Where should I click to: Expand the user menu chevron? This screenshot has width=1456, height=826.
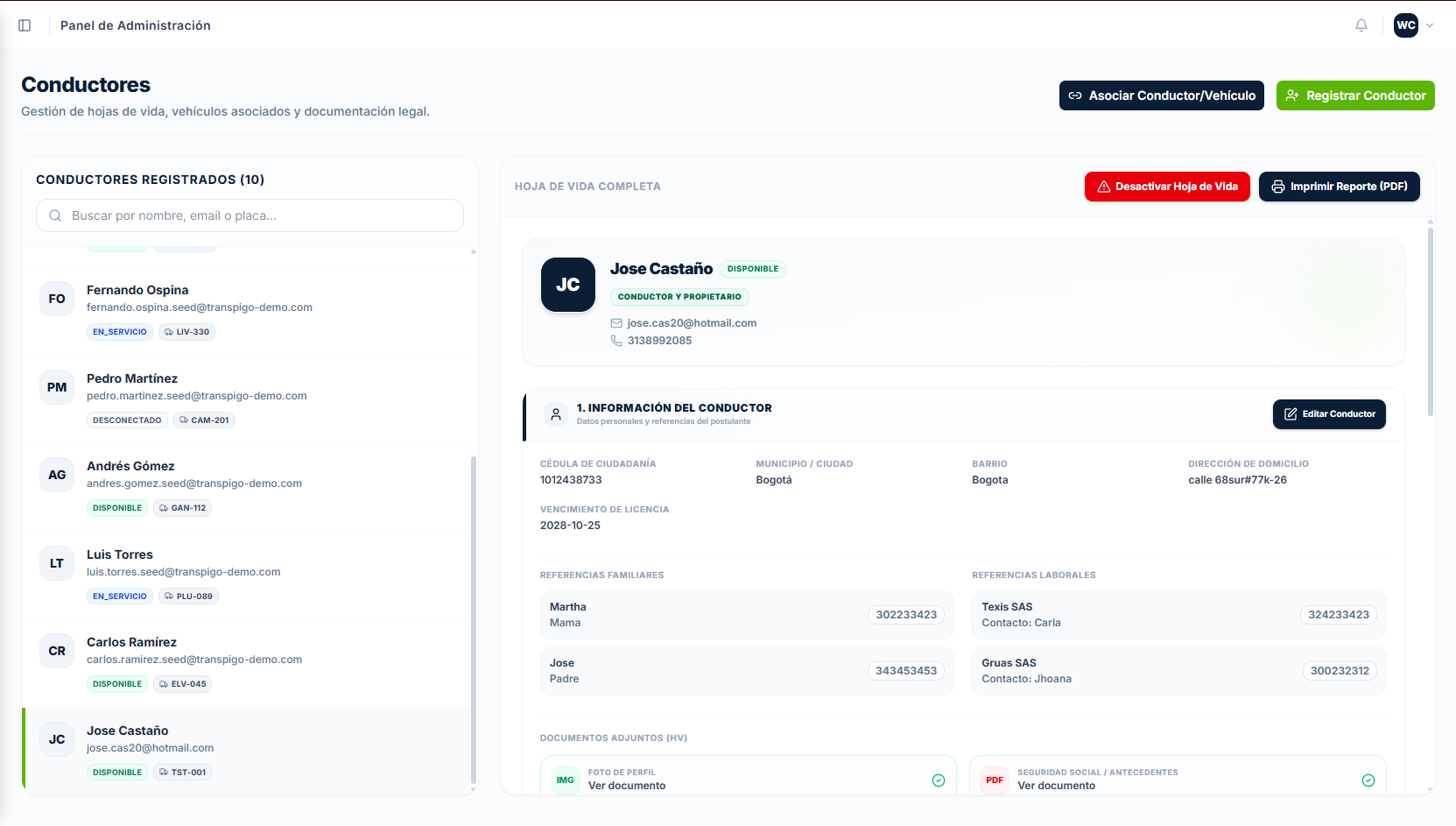pyautogui.click(x=1430, y=25)
